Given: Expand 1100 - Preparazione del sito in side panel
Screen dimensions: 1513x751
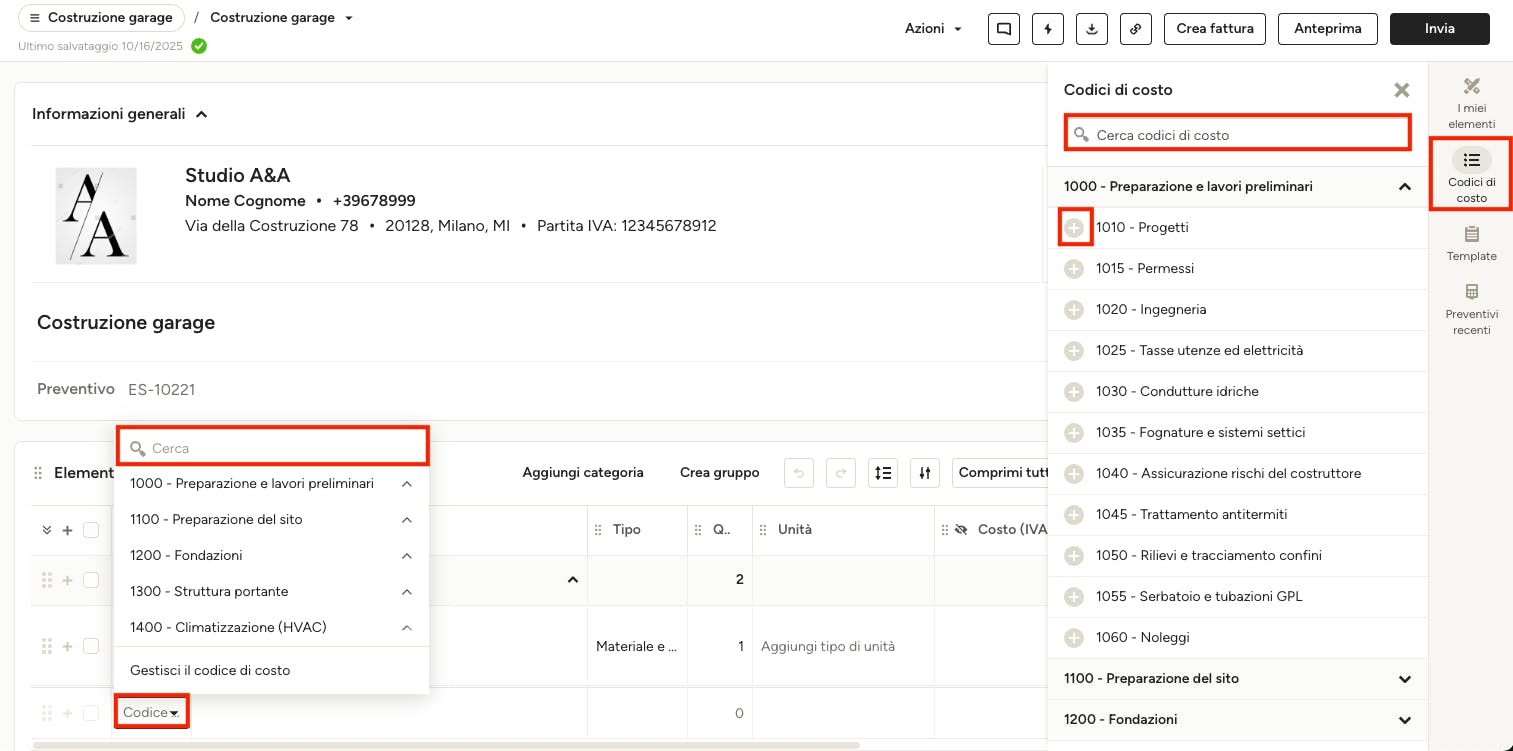Looking at the screenshot, I should tap(1405, 679).
